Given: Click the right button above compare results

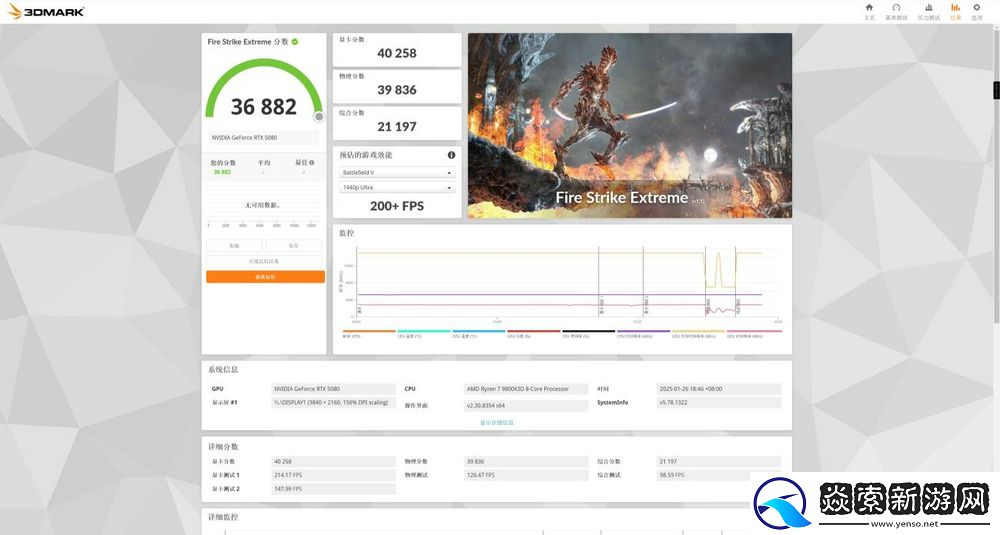Looking at the screenshot, I should (294, 245).
